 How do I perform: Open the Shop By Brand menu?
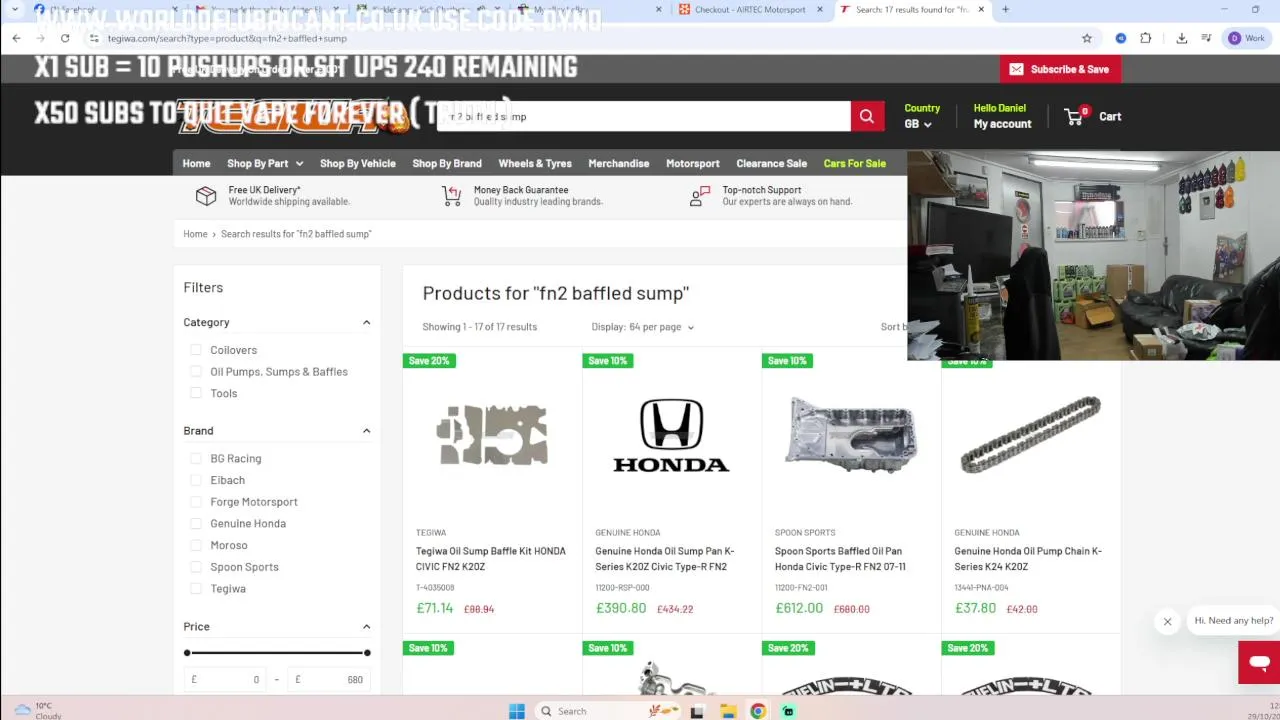point(447,163)
